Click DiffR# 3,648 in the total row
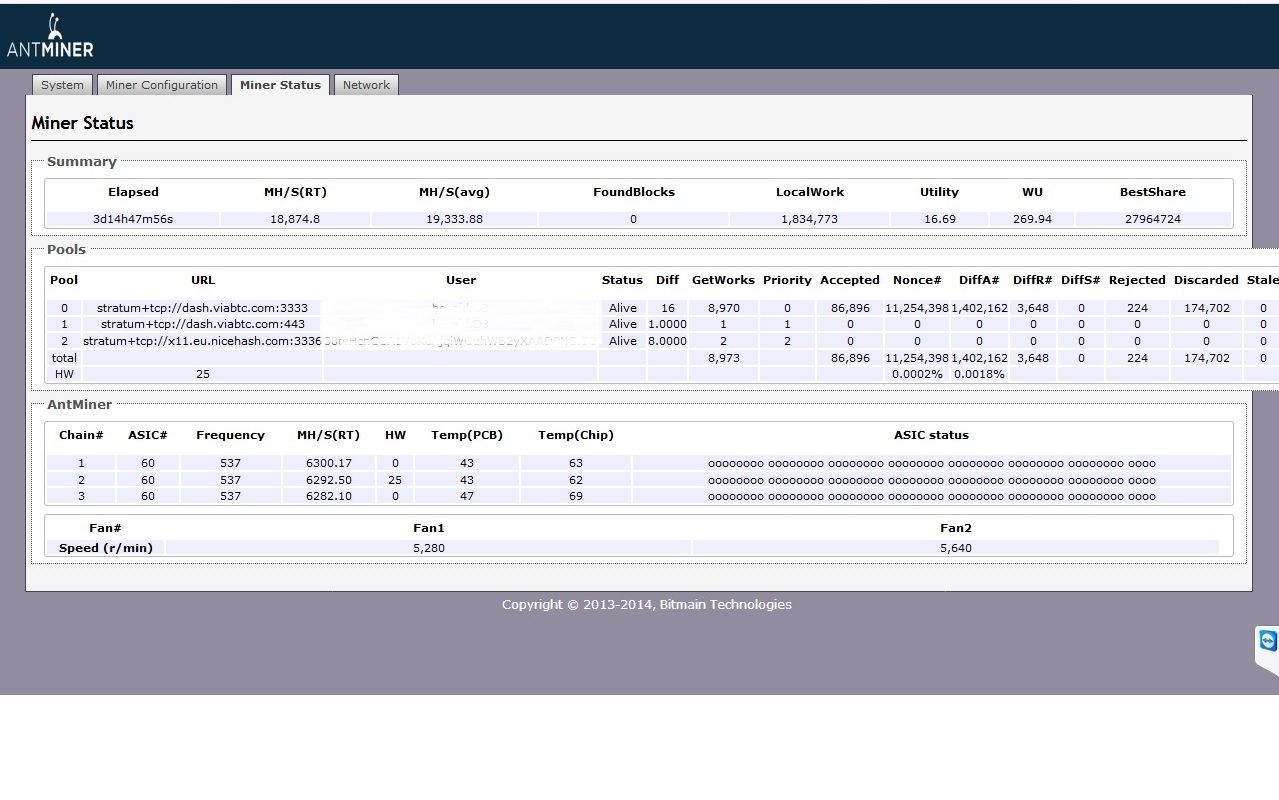 tap(1033, 358)
